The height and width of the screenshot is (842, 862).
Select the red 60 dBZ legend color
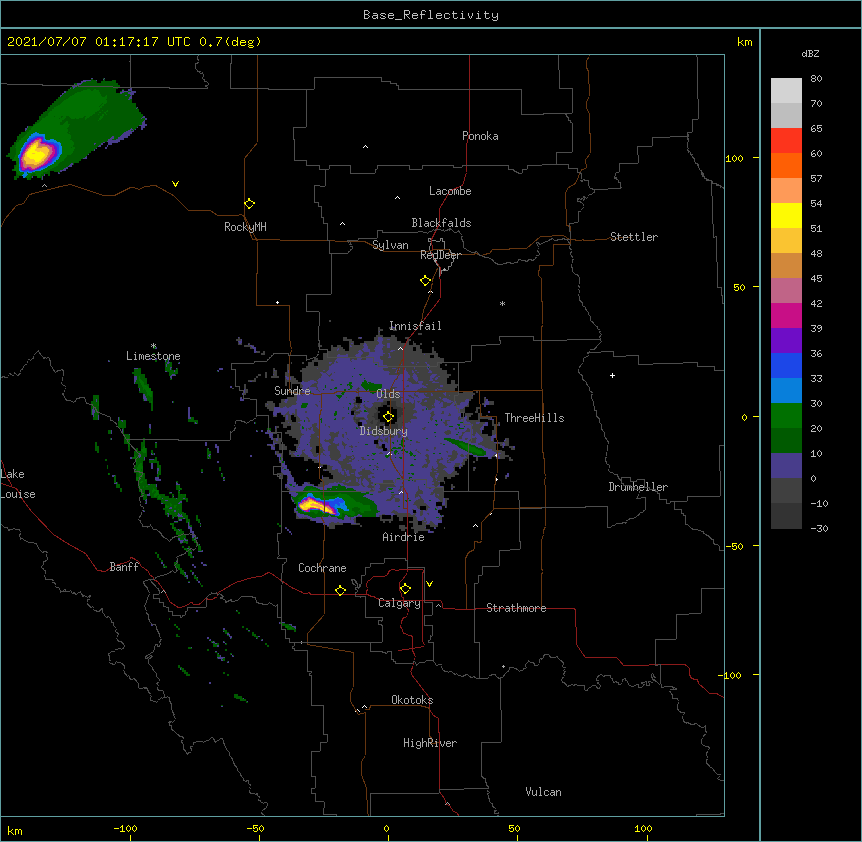tap(786, 141)
